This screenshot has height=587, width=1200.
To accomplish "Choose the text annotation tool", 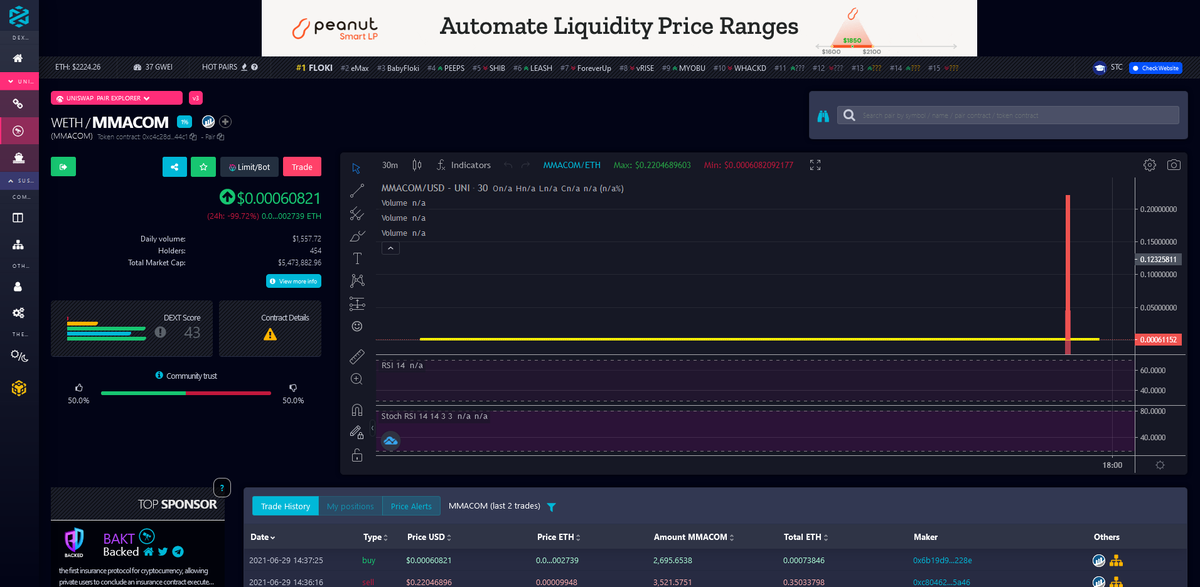I will (357, 258).
